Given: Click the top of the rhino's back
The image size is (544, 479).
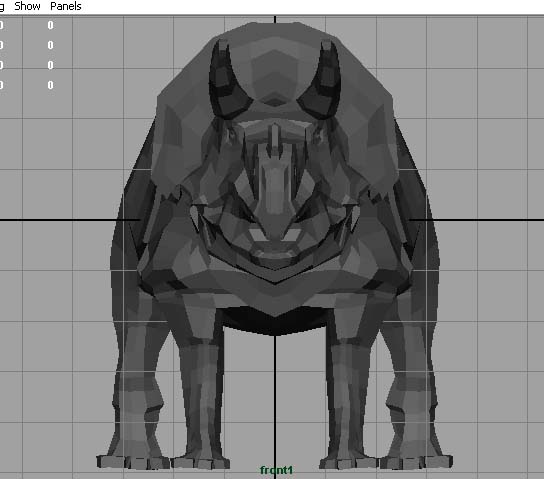Looking at the screenshot, I should [275, 38].
